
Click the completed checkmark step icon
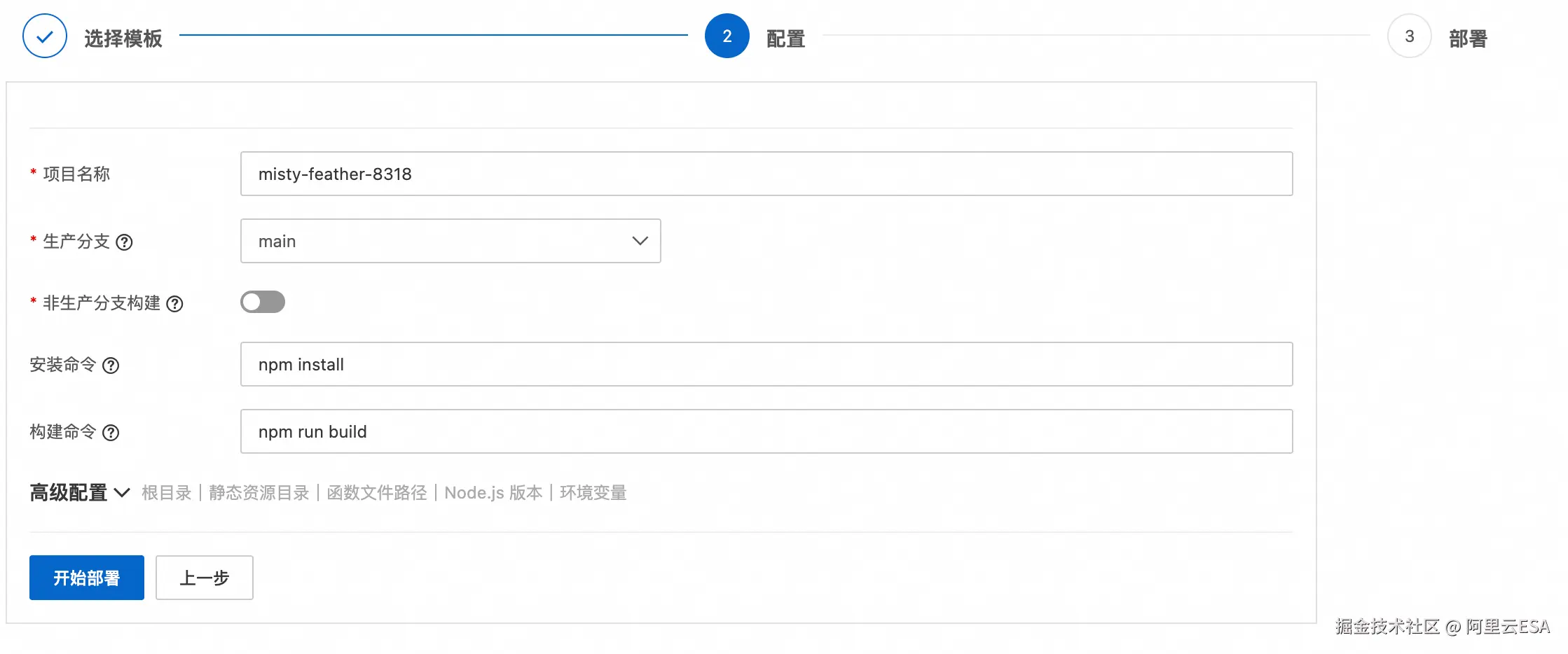coord(45,36)
